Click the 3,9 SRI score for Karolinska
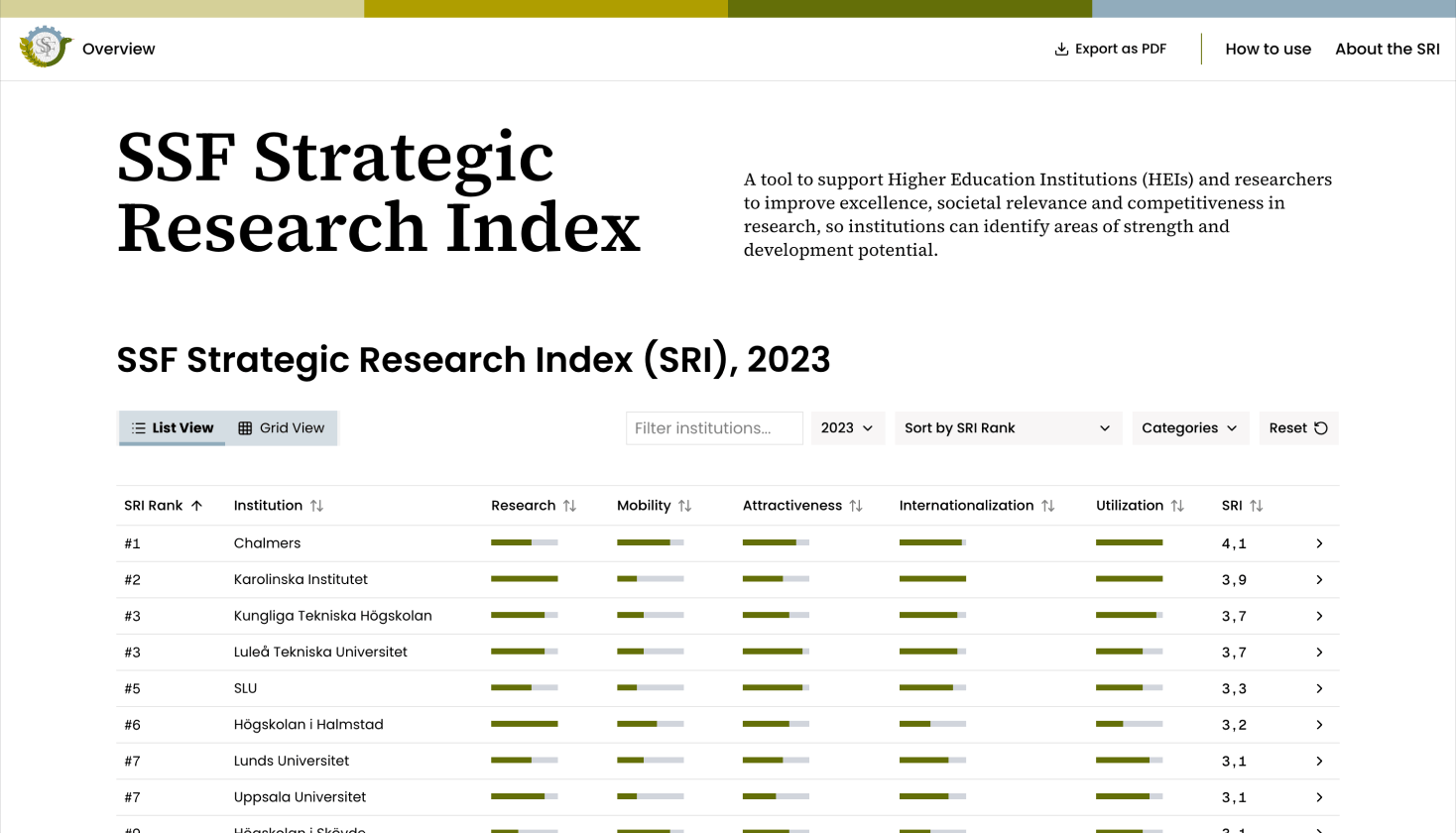Screen dimensions: 1456x833 [x=1234, y=580]
